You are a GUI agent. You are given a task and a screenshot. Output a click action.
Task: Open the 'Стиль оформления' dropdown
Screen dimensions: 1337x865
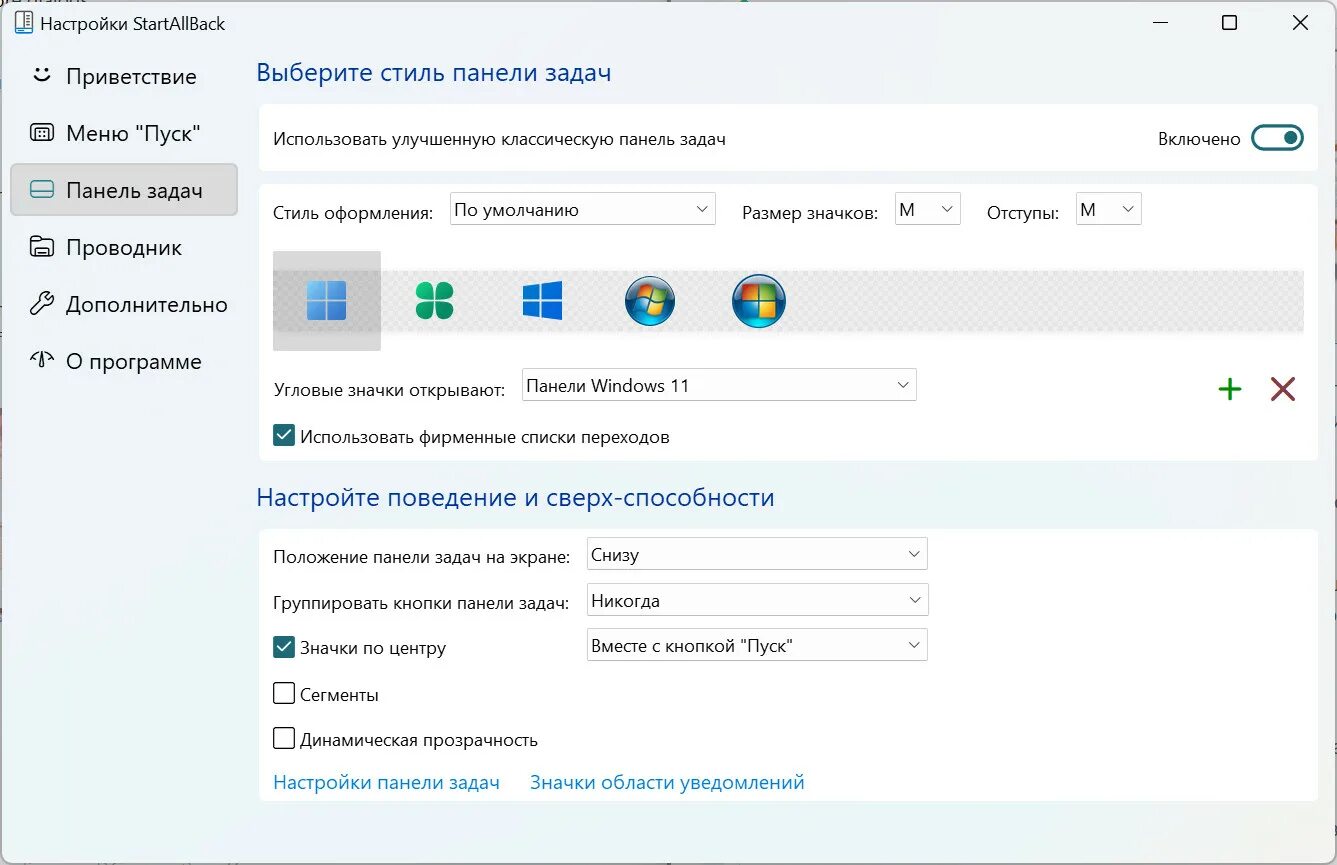click(583, 209)
